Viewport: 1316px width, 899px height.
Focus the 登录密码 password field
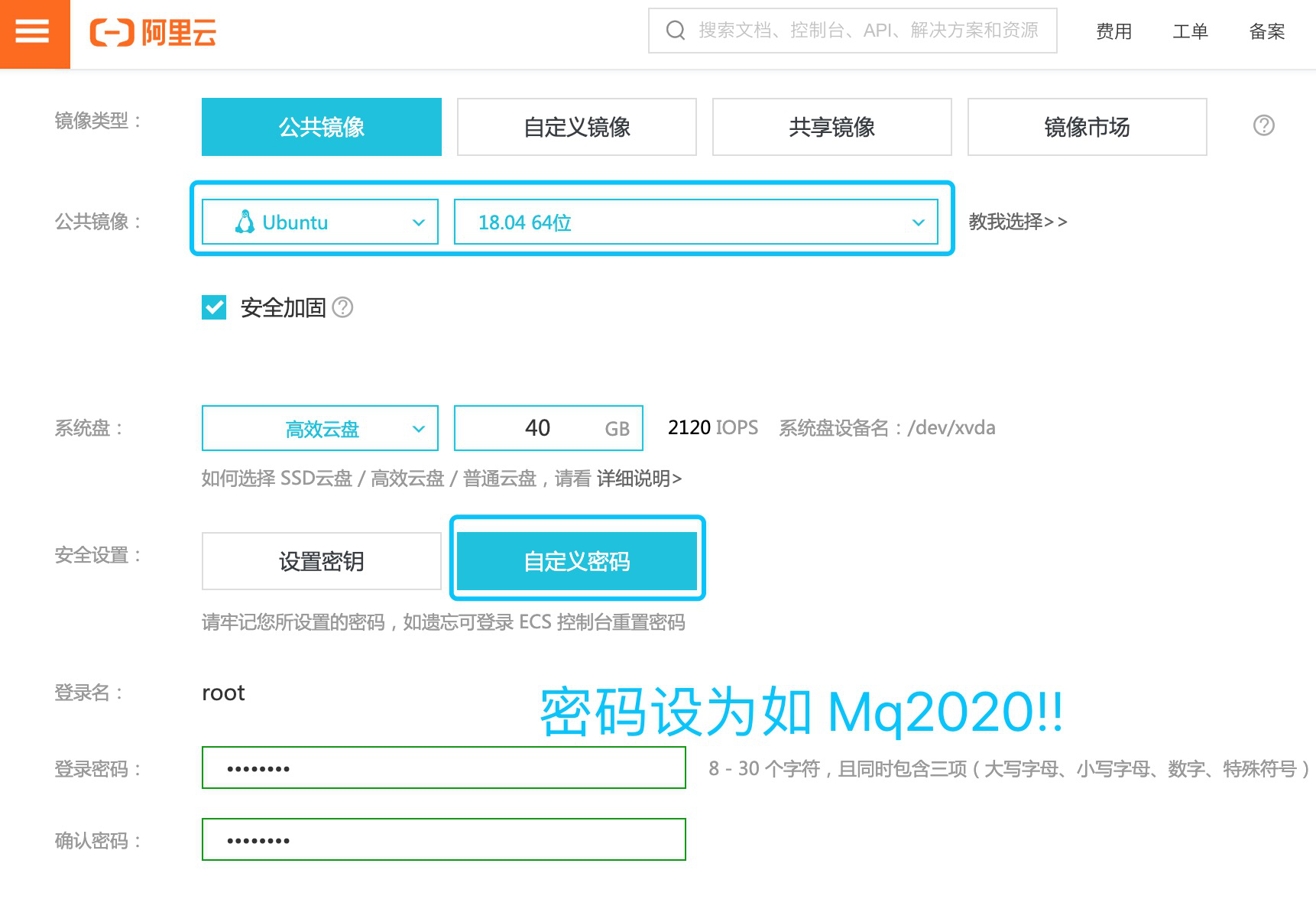point(443,768)
